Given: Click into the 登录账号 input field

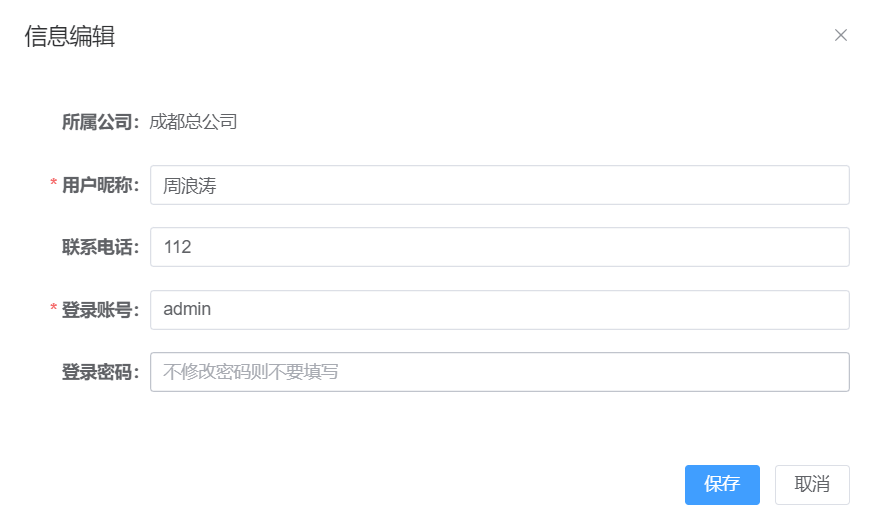Looking at the screenshot, I should click(499, 309).
